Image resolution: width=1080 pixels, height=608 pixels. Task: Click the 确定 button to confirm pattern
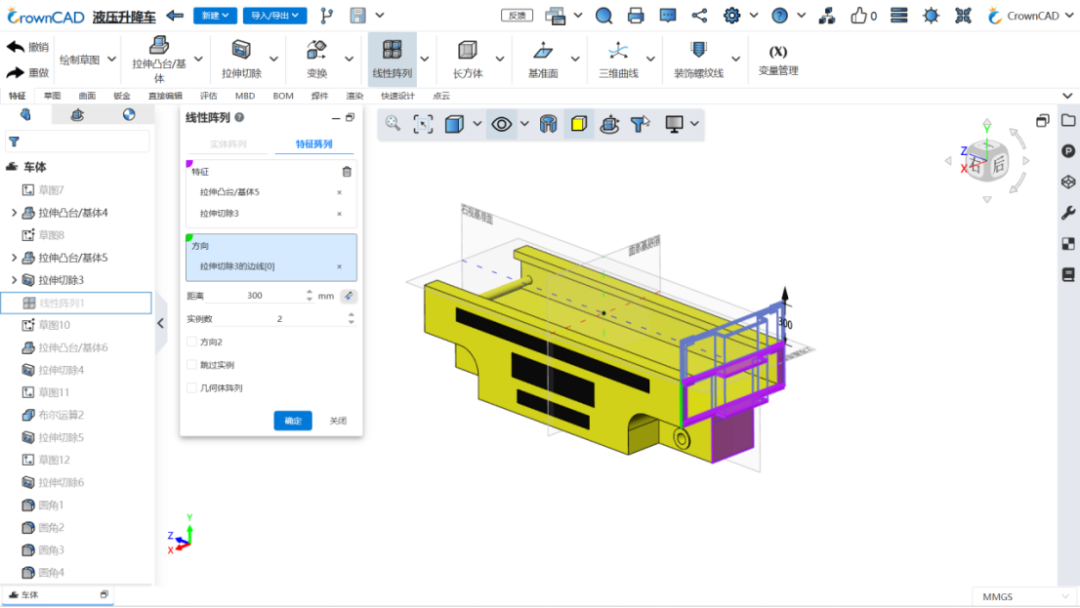point(292,420)
